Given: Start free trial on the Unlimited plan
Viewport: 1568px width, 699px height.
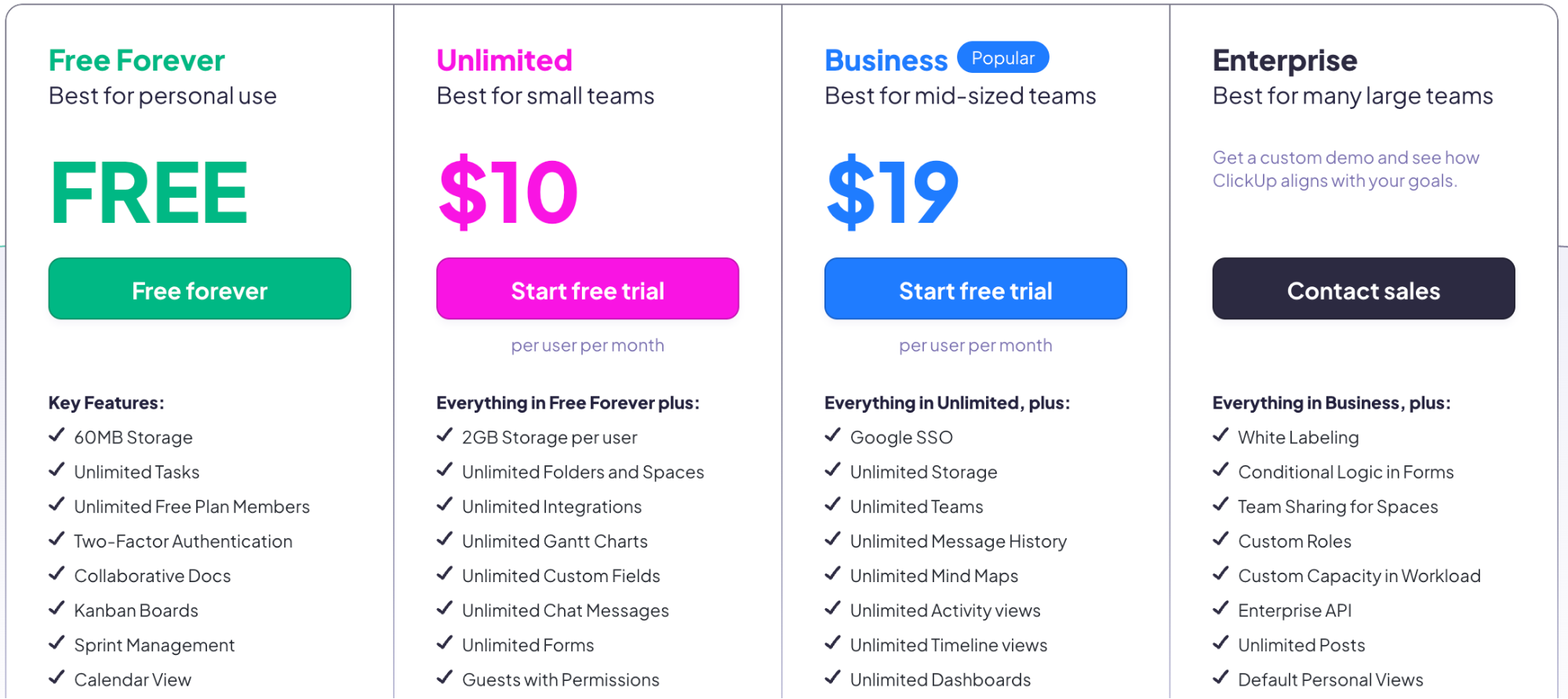Looking at the screenshot, I should pyautogui.click(x=587, y=289).
